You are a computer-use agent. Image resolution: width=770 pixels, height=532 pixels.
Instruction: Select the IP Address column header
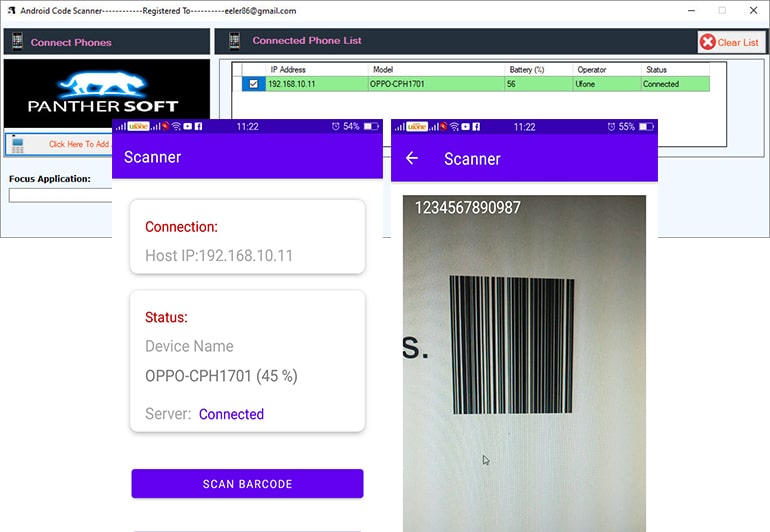(317, 69)
